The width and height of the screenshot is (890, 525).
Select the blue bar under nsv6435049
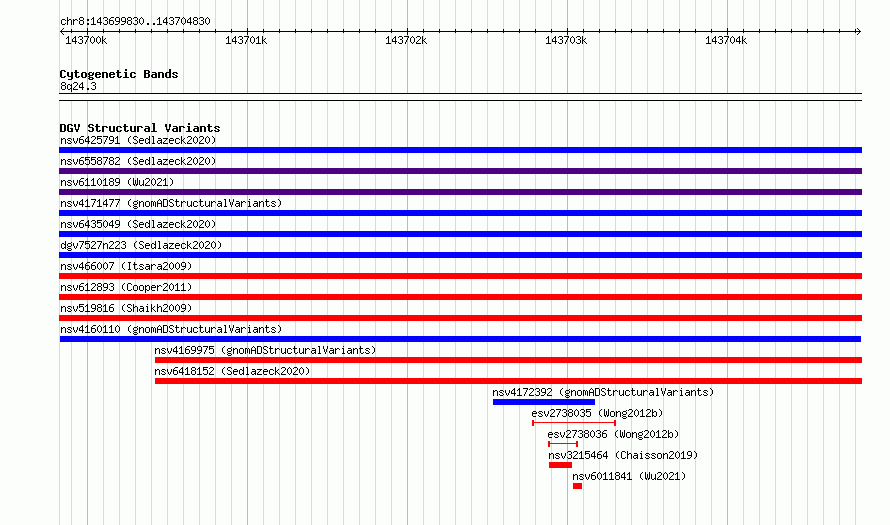tap(460, 234)
